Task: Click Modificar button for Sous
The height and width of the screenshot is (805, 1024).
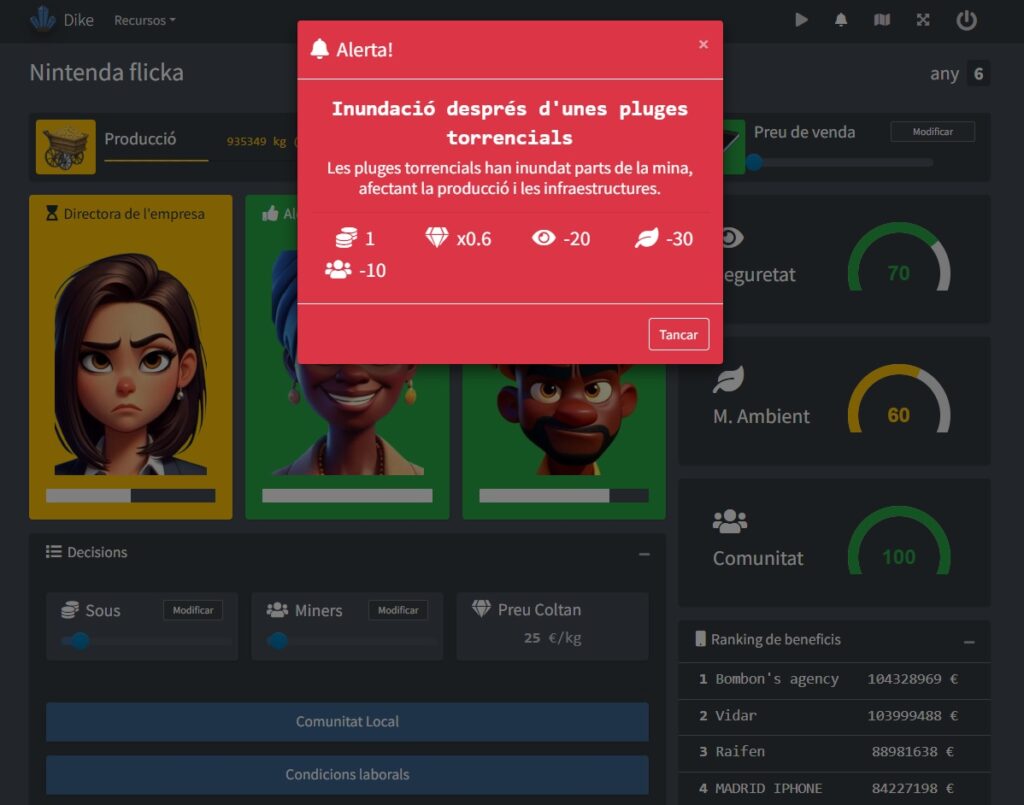Action: tap(193, 610)
